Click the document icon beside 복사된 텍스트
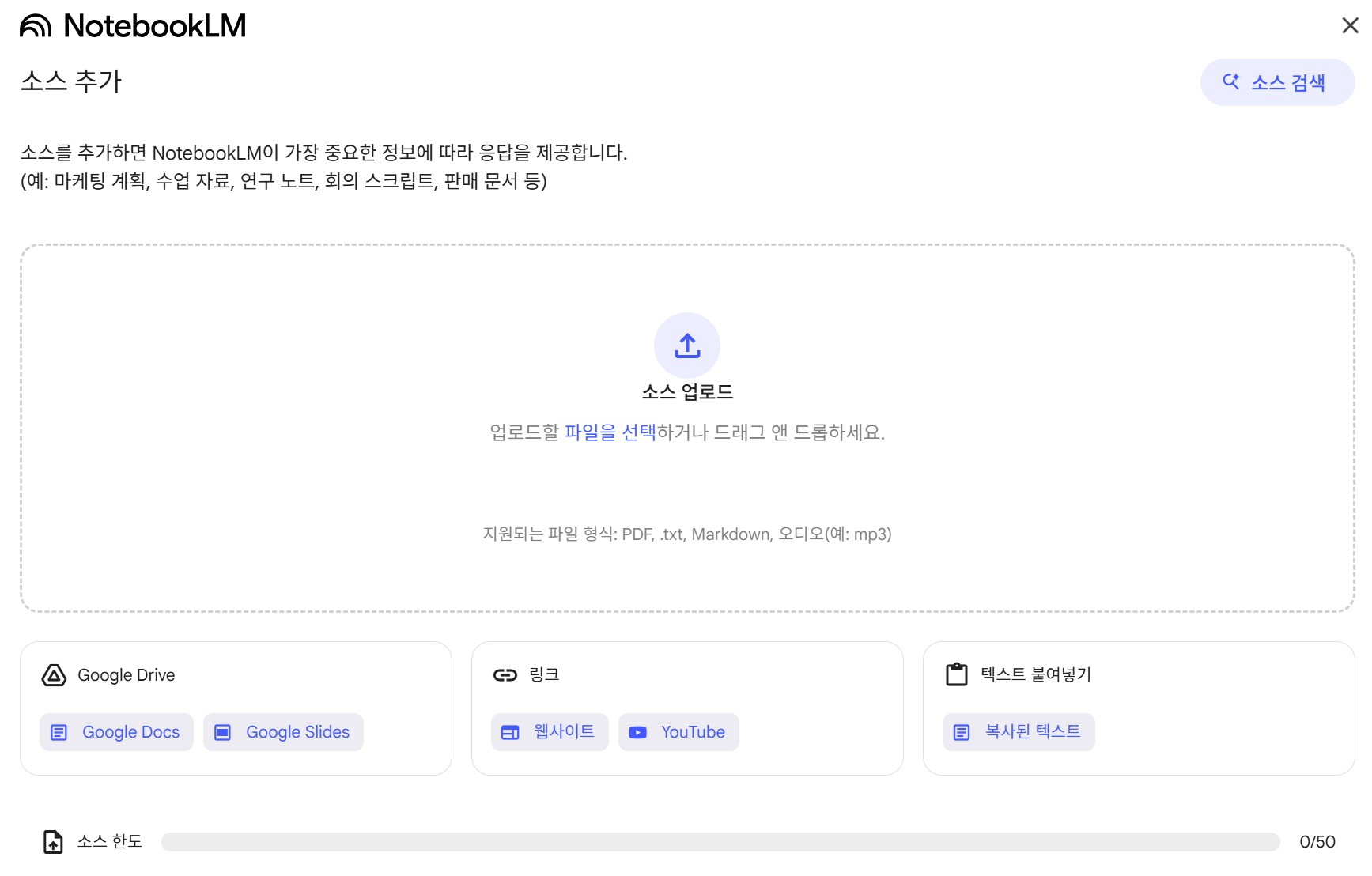The width and height of the screenshot is (1372, 876). point(962,732)
